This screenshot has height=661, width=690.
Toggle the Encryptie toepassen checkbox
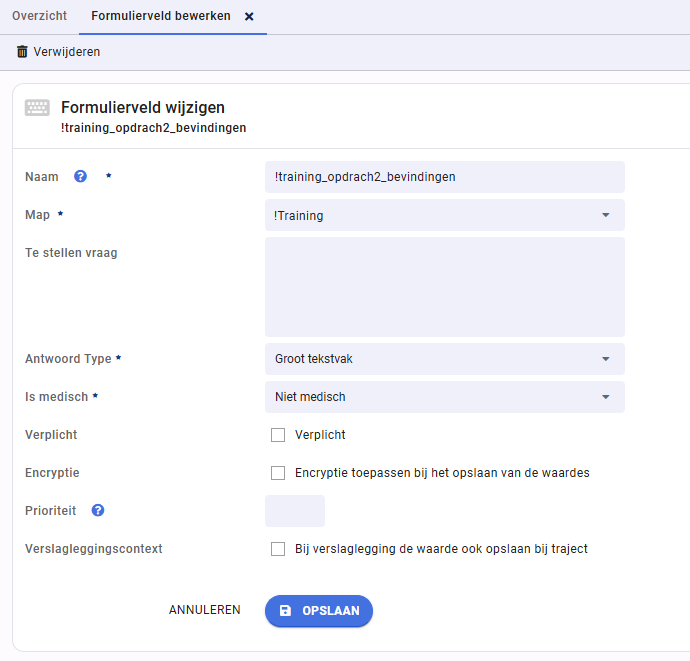click(x=278, y=473)
